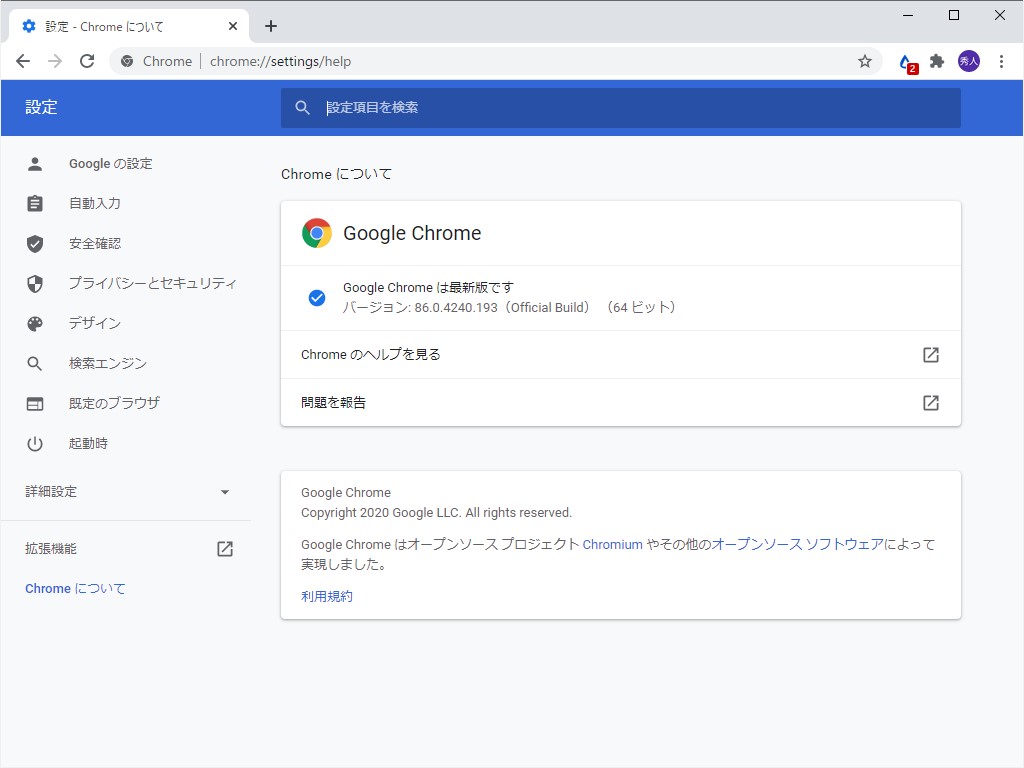Select Chrome について in the sidebar

pos(75,588)
